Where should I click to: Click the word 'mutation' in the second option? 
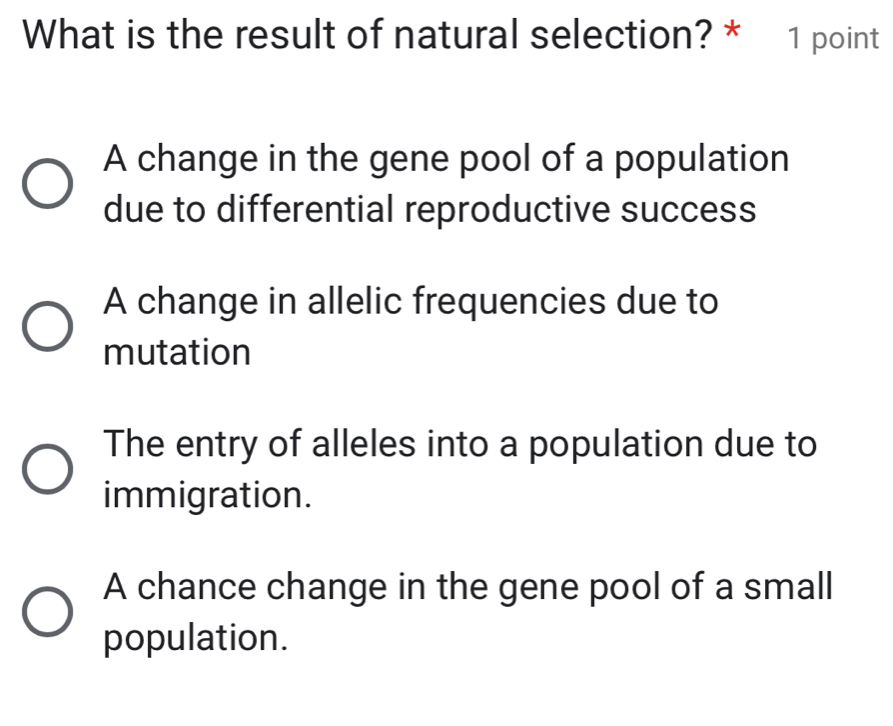point(177,351)
